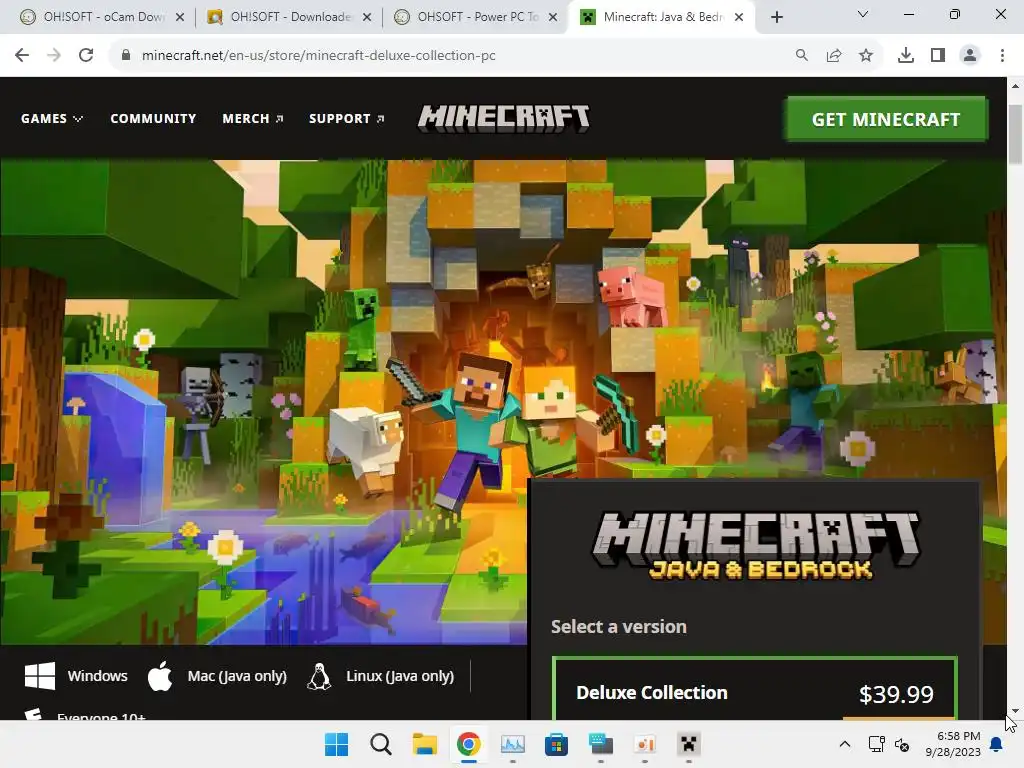Open the oCam recorder taskbar icon
Viewport: 1024px width, 768px height.
645,744
